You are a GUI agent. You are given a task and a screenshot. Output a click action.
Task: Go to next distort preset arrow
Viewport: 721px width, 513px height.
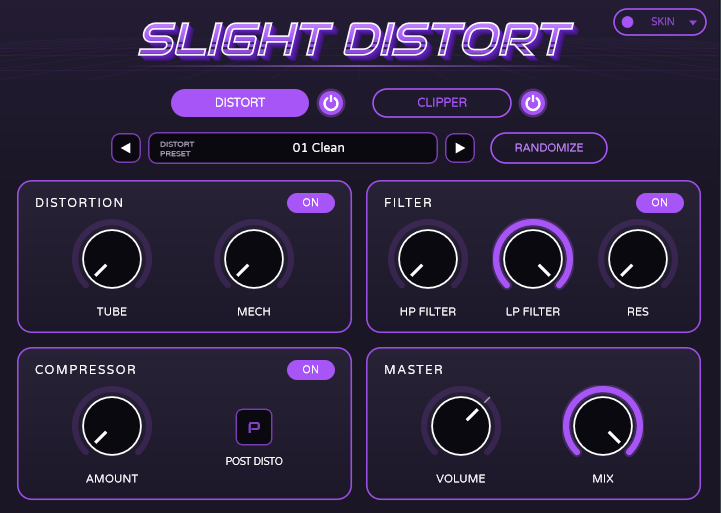point(460,148)
